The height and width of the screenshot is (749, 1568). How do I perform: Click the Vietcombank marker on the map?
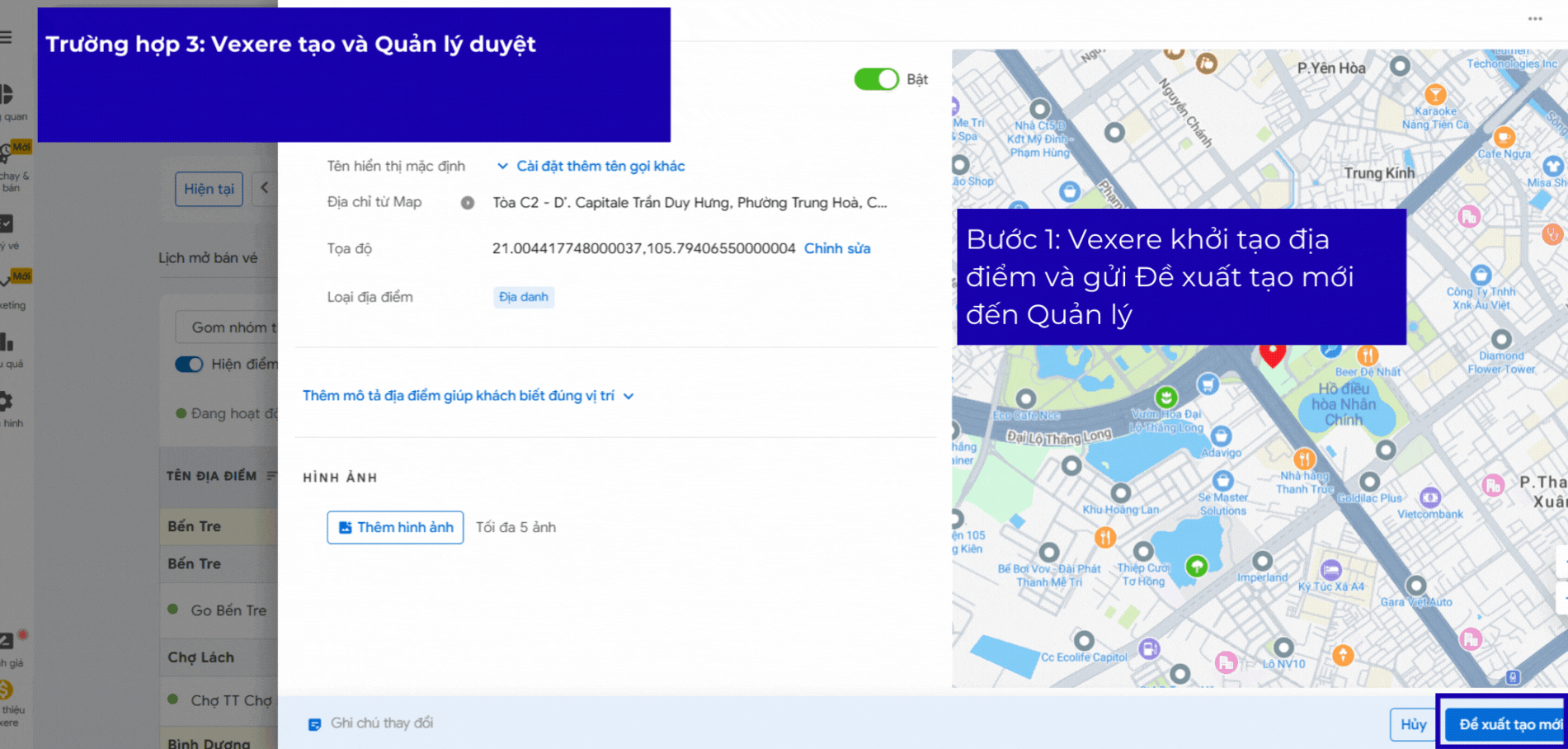1429,498
